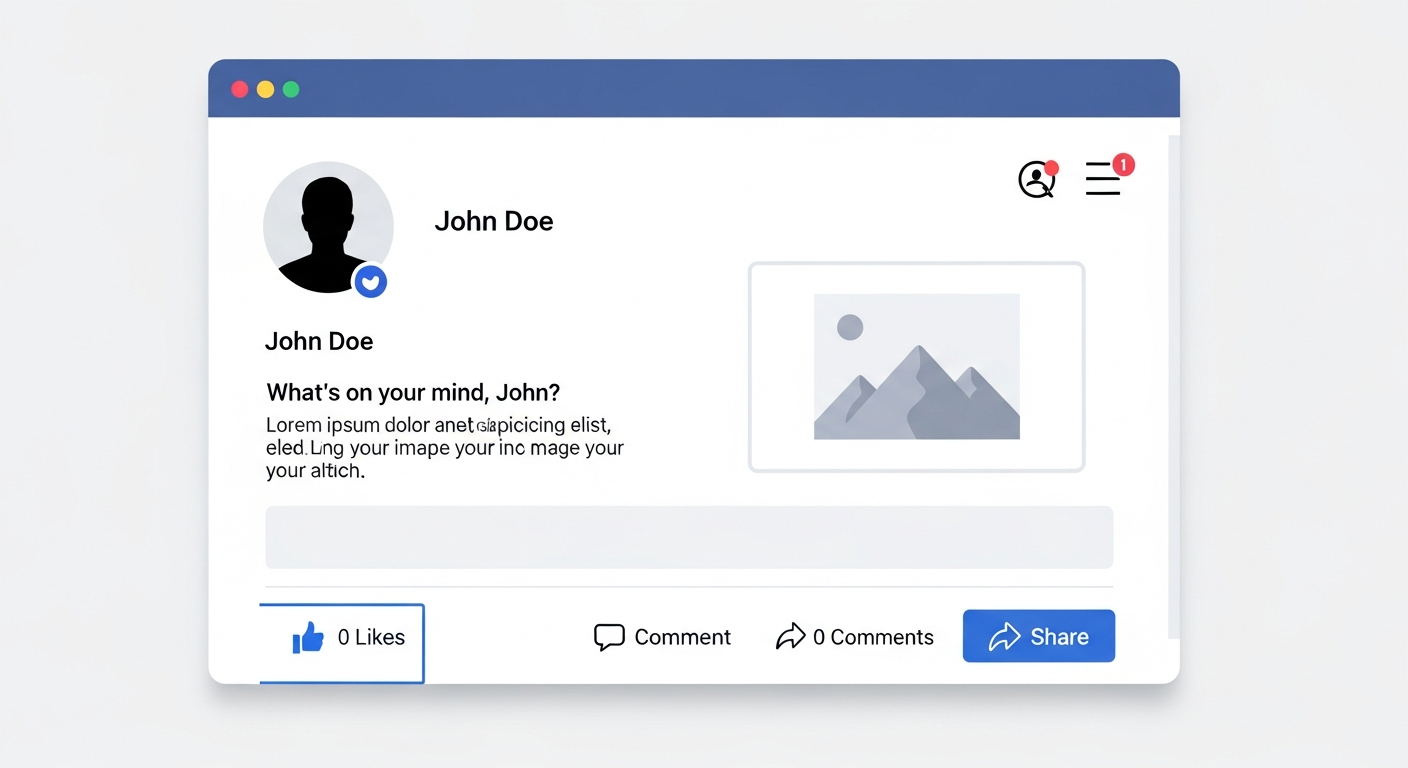
Task: Click the Comment speech bubble icon
Action: pyautogui.click(x=607, y=637)
